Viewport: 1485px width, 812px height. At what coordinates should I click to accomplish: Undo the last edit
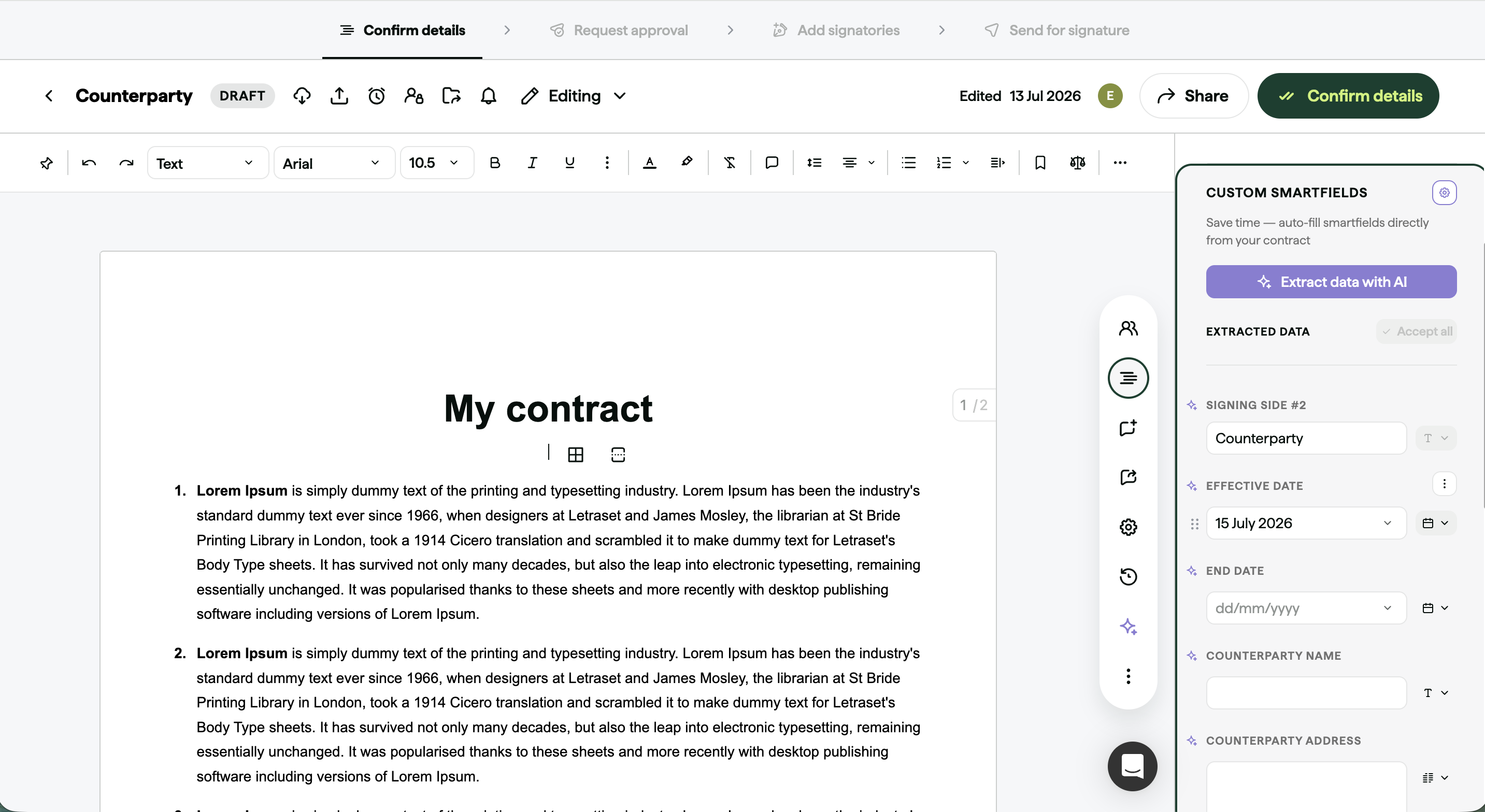[89, 163]
